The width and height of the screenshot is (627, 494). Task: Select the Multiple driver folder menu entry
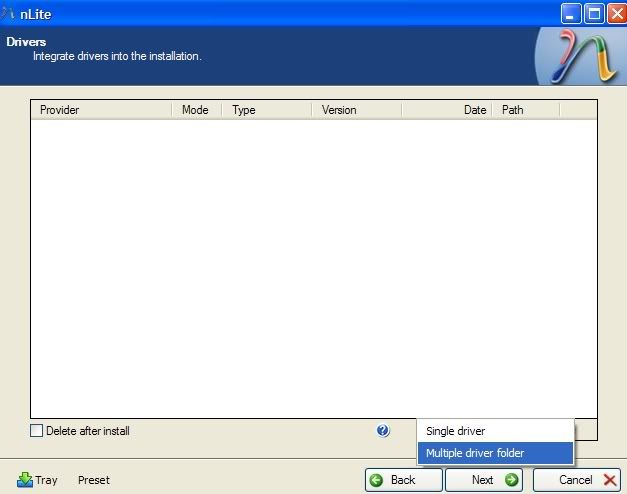tap(495, 453)
